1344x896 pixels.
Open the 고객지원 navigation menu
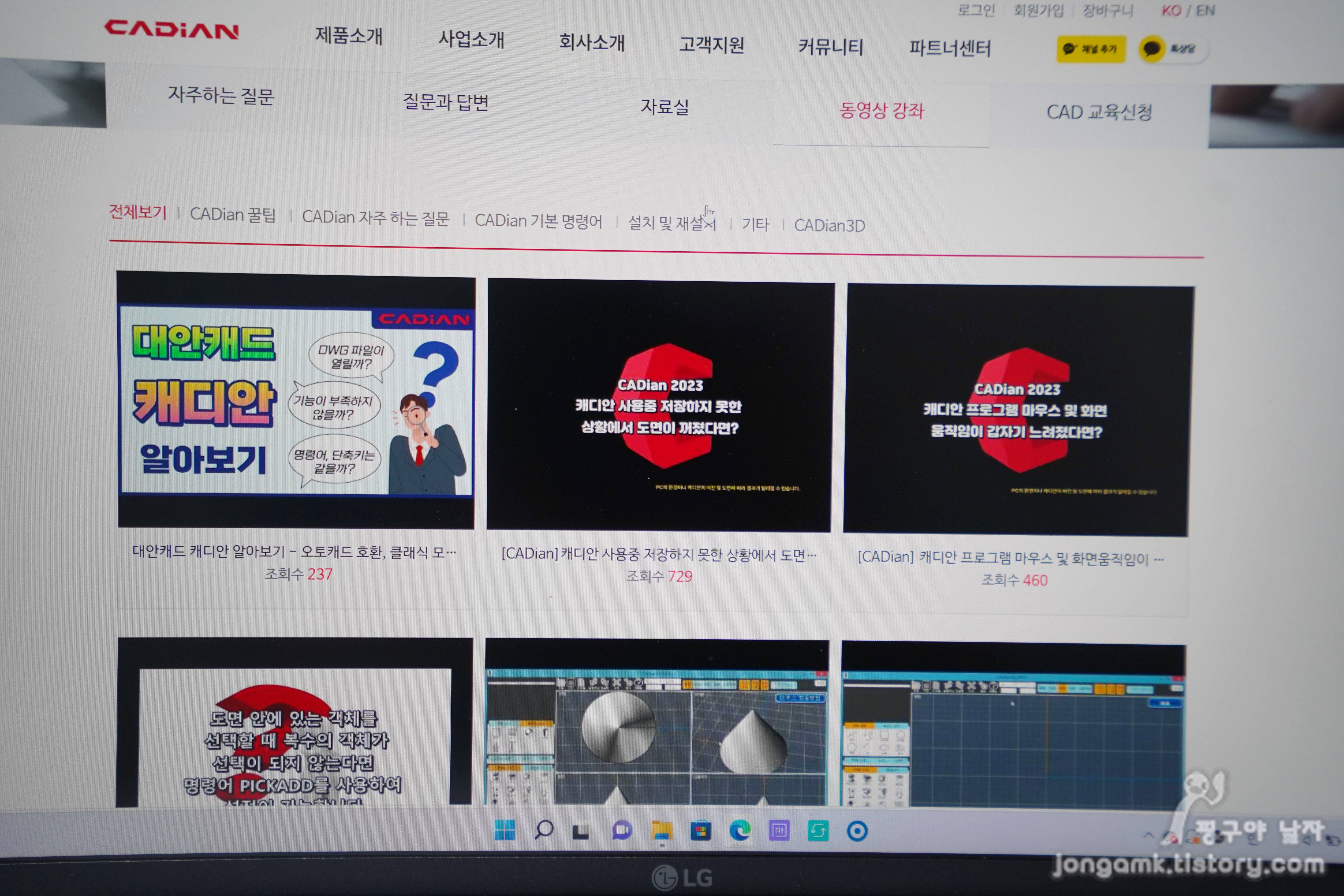[x=711, y=44]
